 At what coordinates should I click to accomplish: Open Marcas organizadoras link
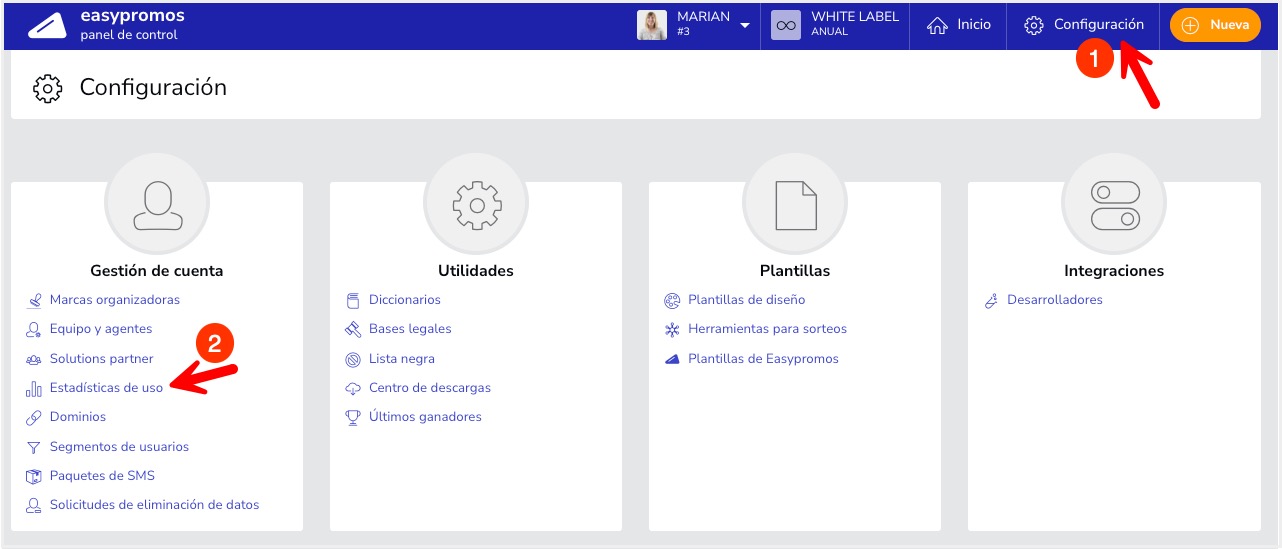[x=115, y=300]
